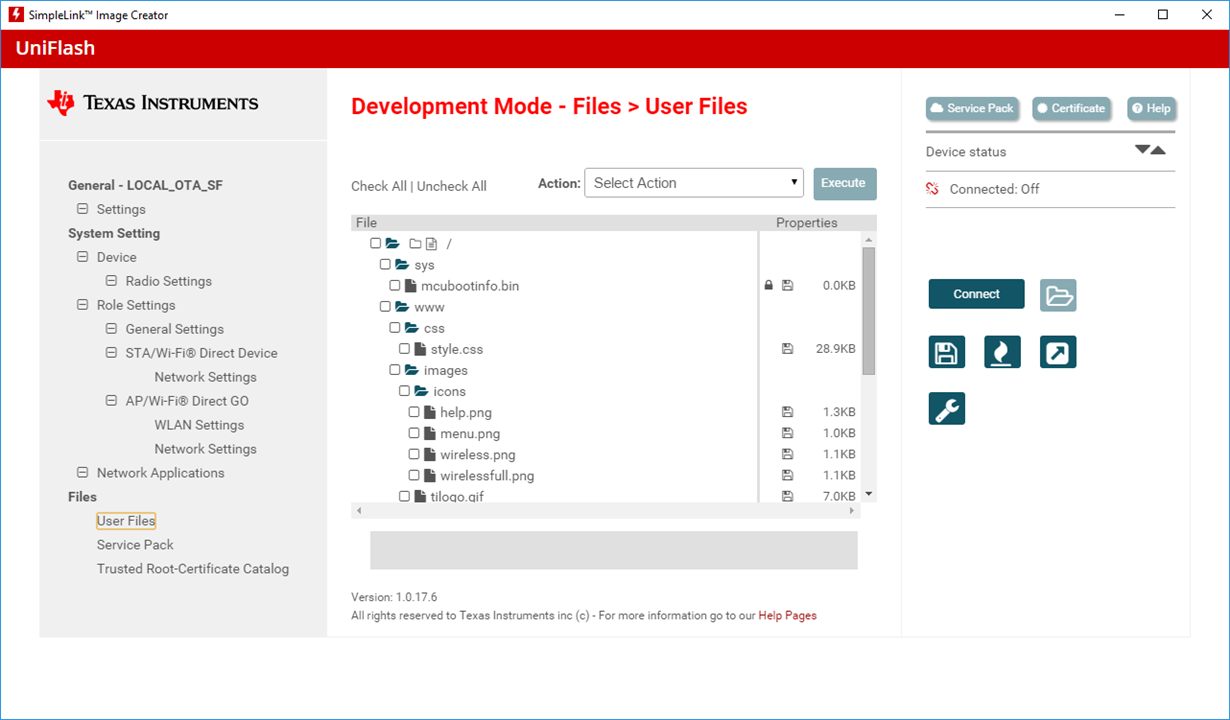1230x720 pixels.
Task: Click the css folder icon
Action: pos(411,328)
